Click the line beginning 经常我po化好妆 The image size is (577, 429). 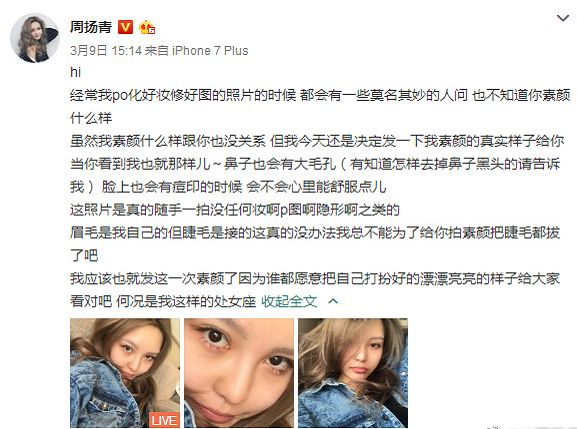tap(320, 95)
